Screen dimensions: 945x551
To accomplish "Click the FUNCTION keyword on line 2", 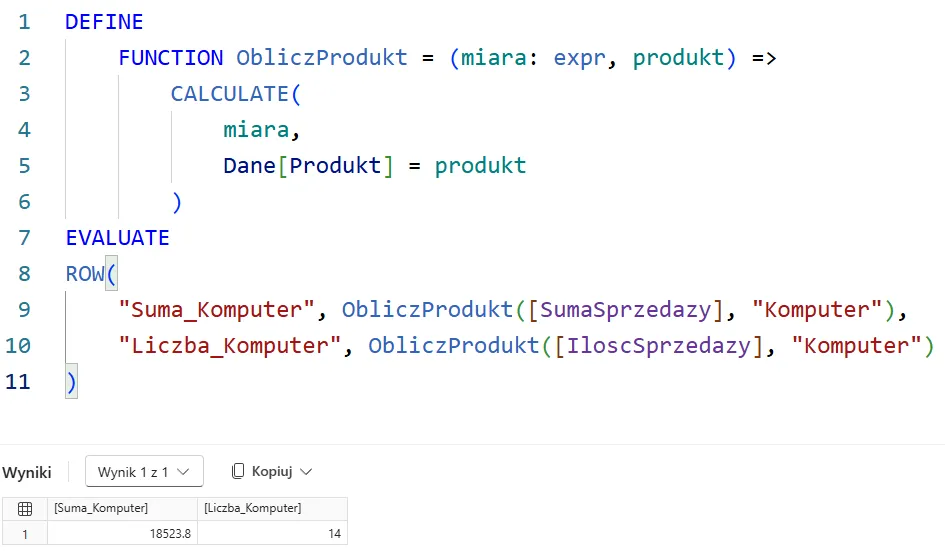I will 171,58.
